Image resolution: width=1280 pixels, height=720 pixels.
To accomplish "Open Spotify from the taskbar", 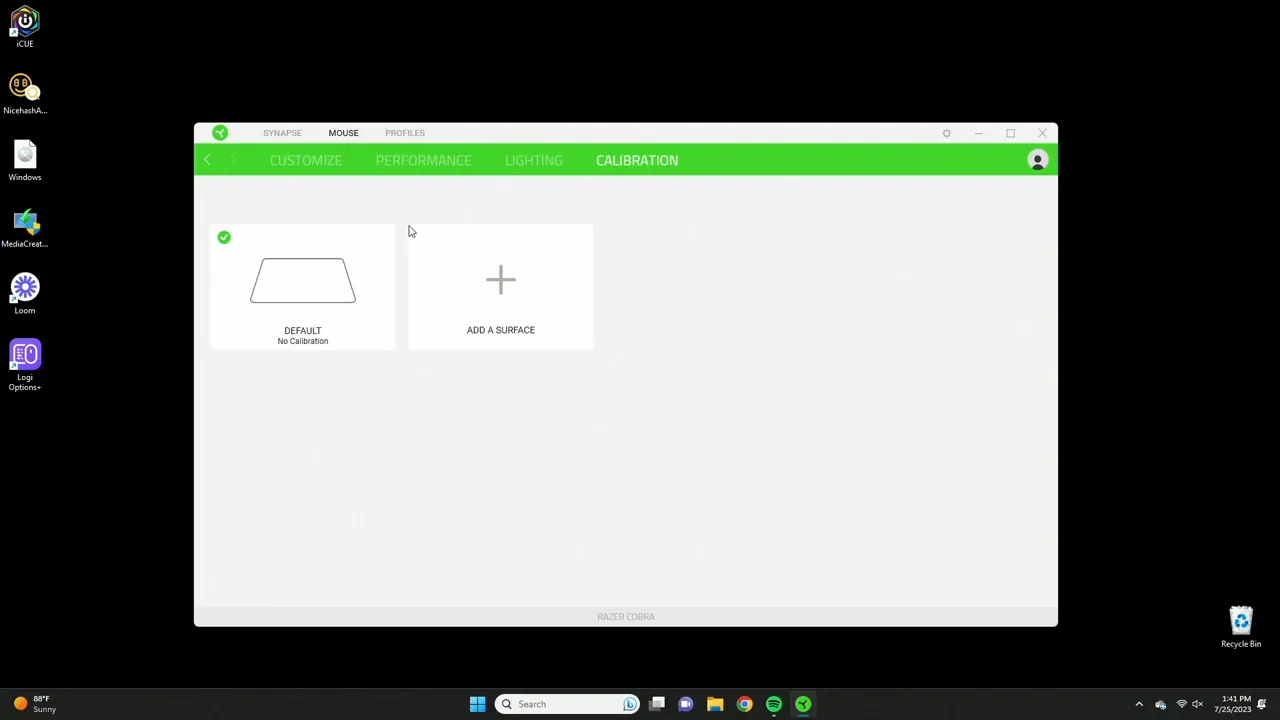I will pyautogui.click(x=773, y=704).
